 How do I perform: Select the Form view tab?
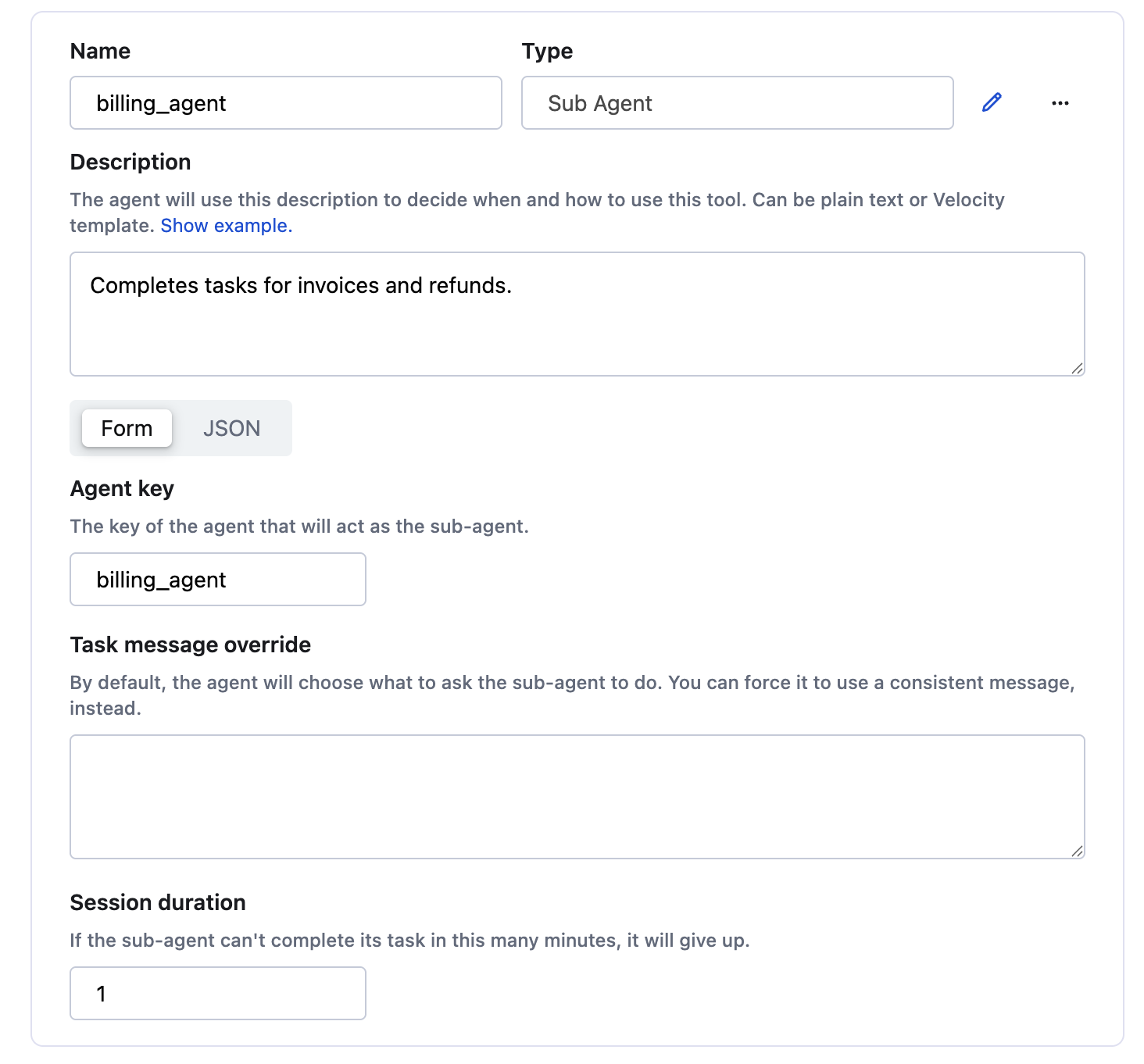point(126,428)
